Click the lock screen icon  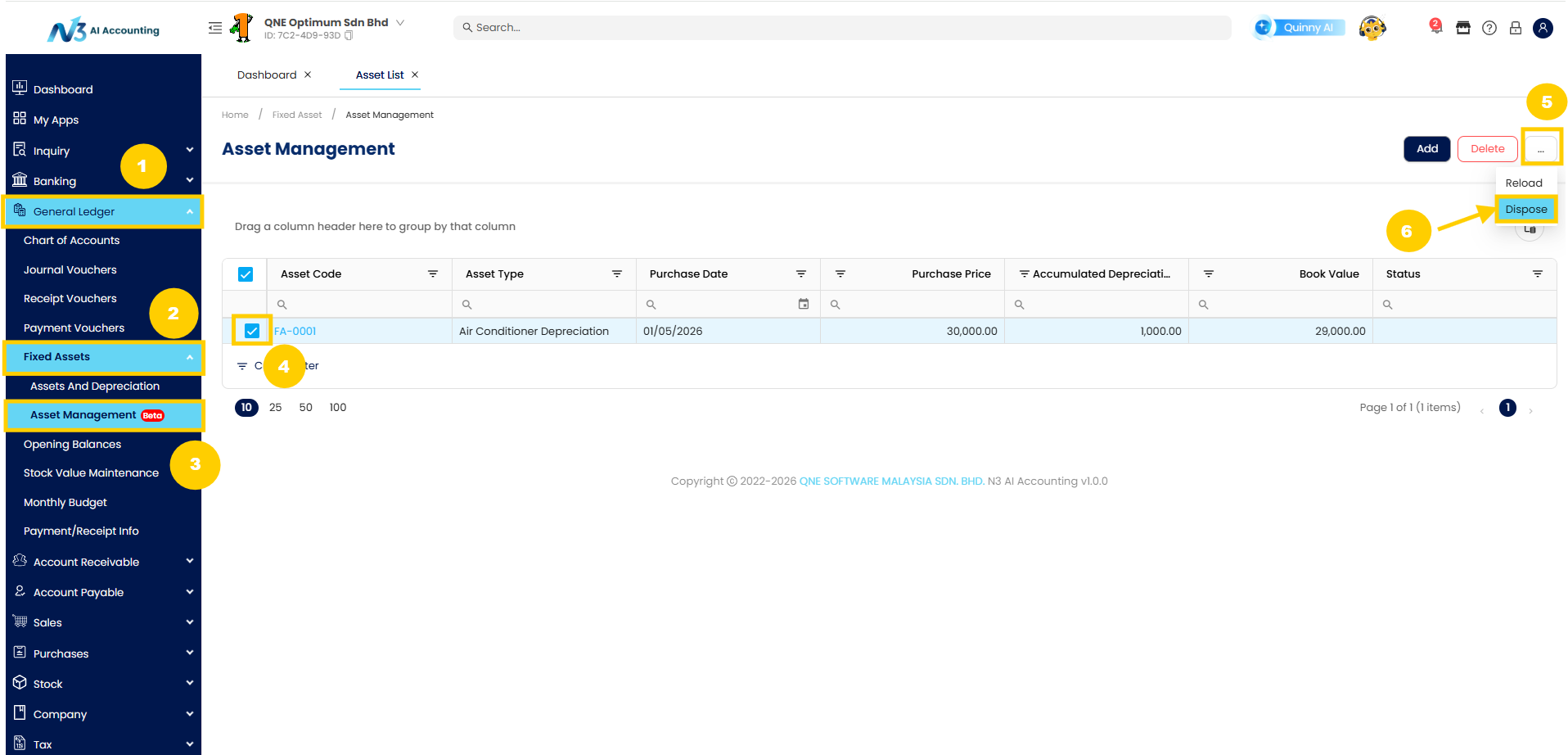(1516, 28)
